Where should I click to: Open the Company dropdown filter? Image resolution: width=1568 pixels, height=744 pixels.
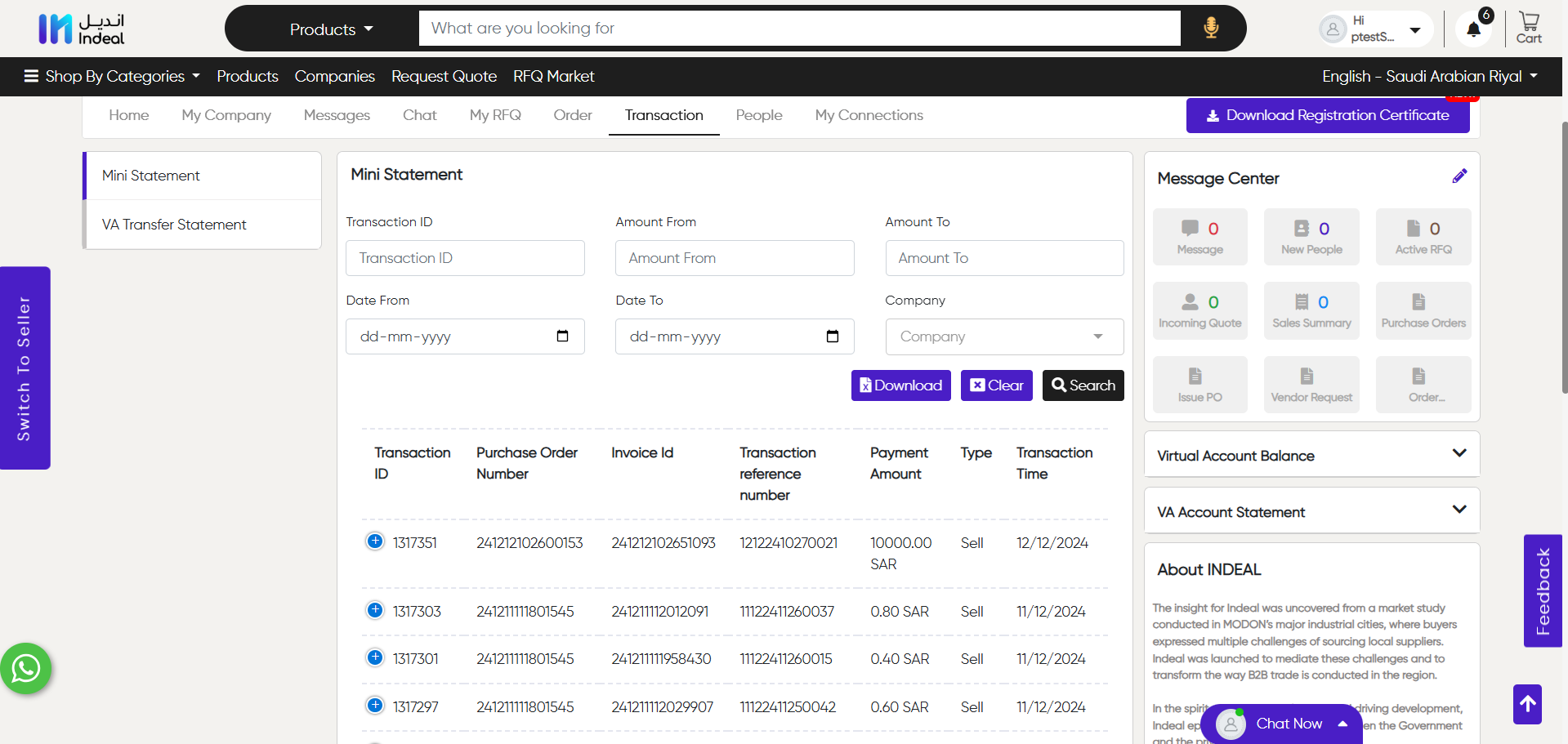click(1004, 336)
